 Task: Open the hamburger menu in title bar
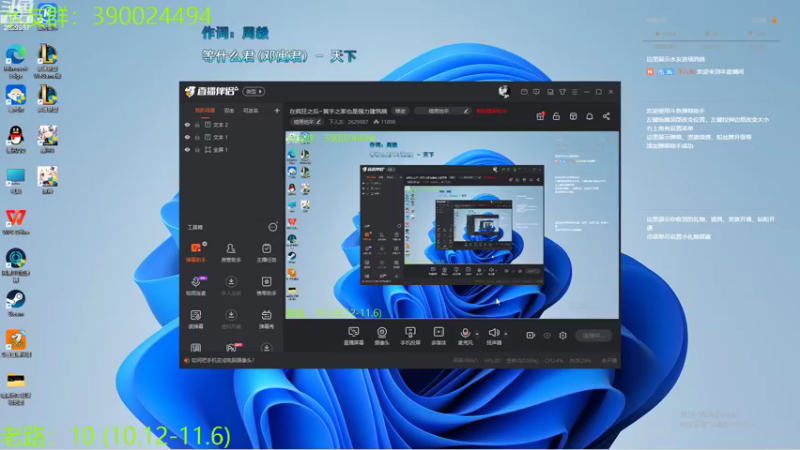pyautogui.click(x=574, y=92)
